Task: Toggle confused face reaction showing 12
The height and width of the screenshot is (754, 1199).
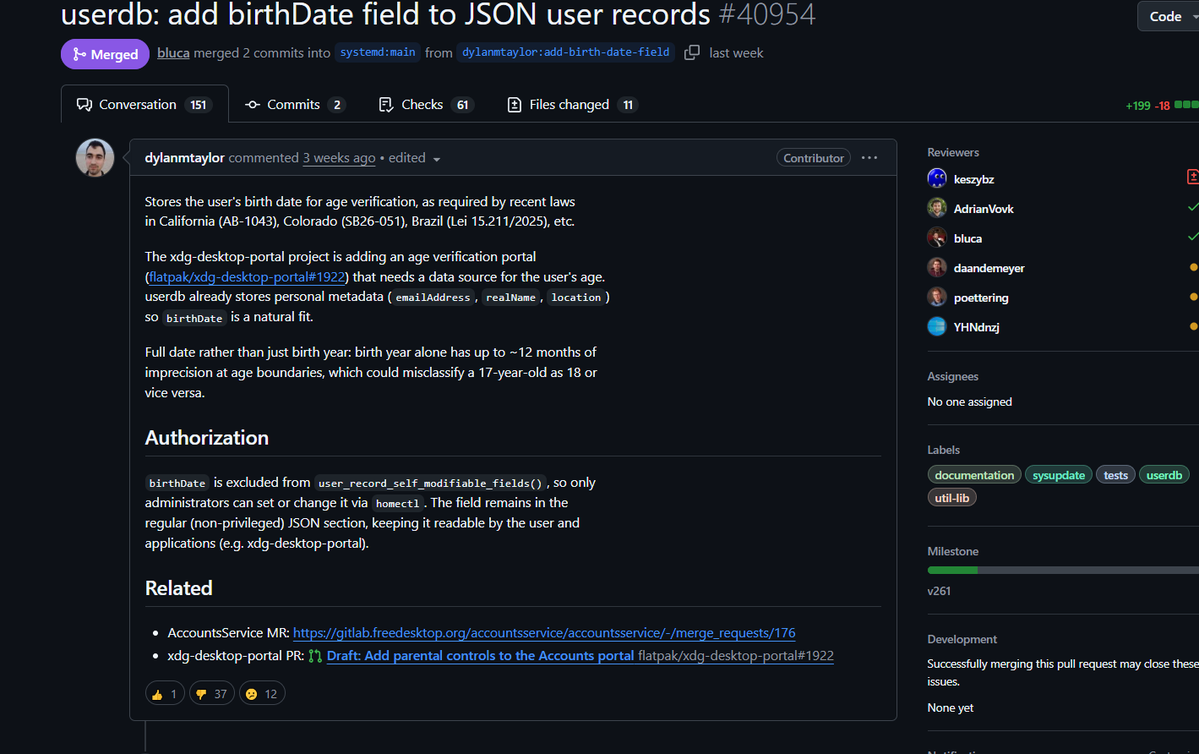Action: coord(262,694)
